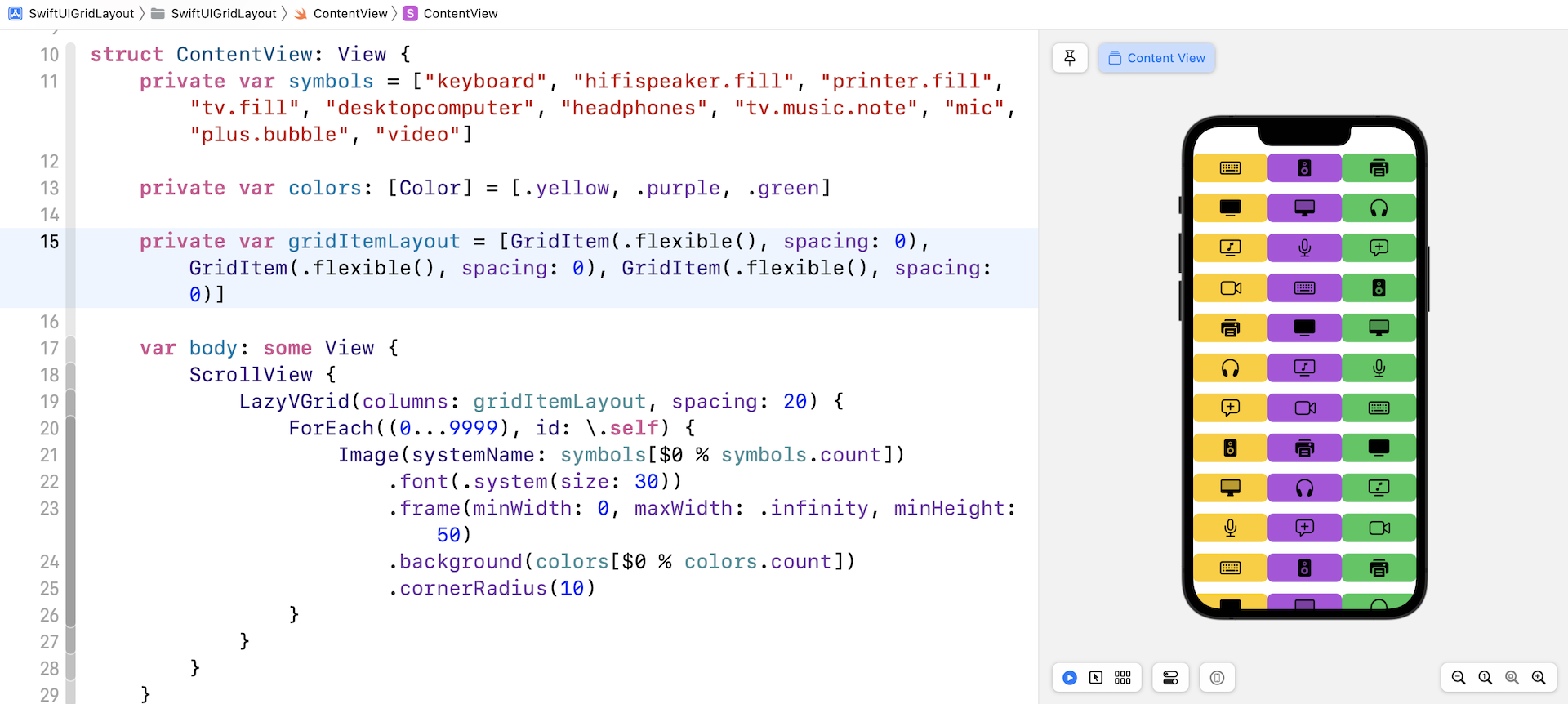Image resolution: width=1568 pixels, height=704 pixels.
Task: Click the green printer cell in preview
Action: point(1379,168)
